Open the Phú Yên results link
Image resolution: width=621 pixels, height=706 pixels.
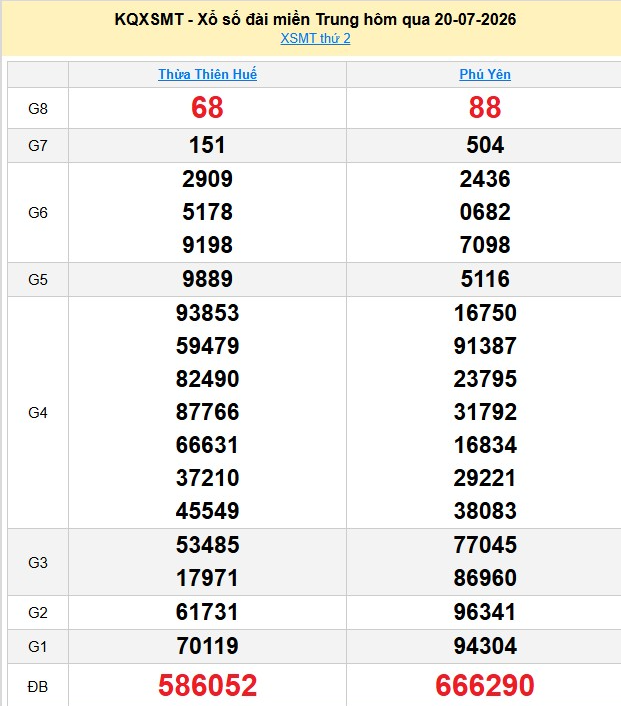click(x=485, y=74)
